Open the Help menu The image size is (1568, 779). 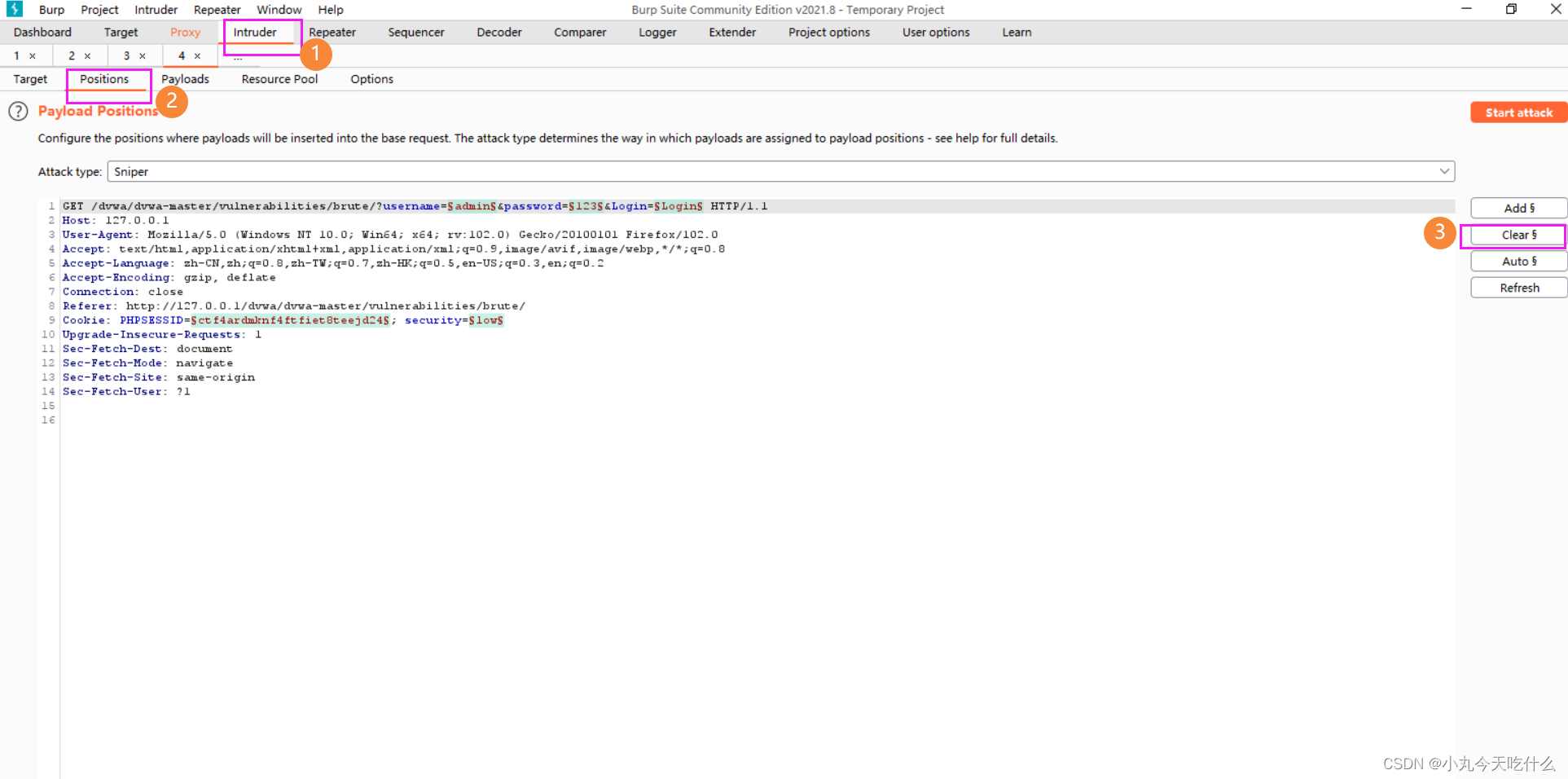click(x=331, y=10)
